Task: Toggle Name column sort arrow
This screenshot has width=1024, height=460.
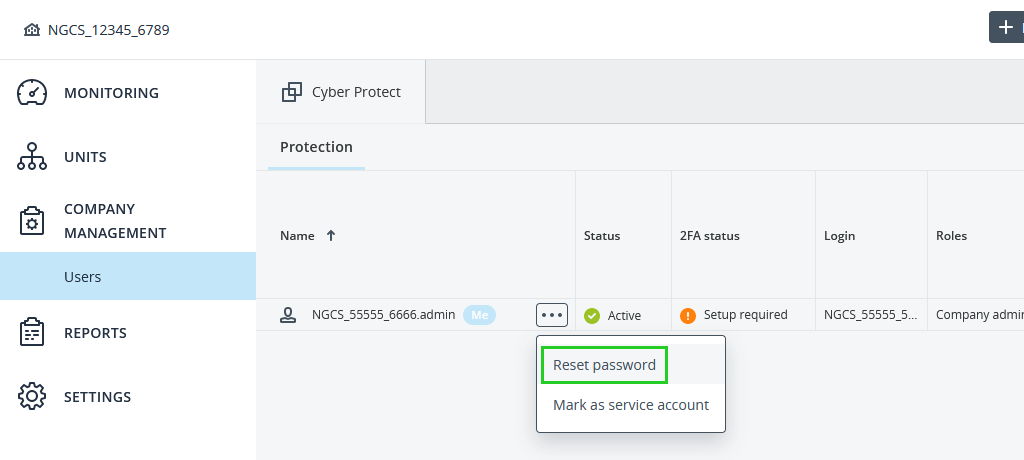Action: 331,236
